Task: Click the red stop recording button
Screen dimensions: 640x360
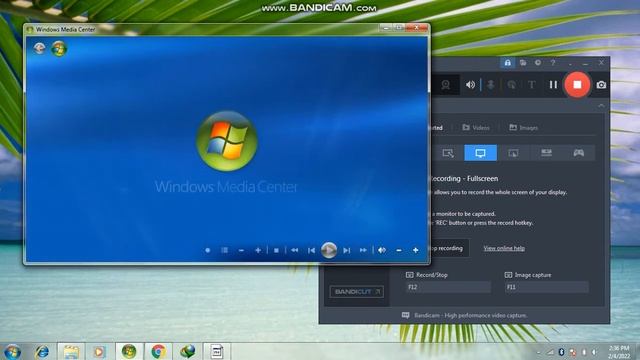Action: [x=577, y=84]
